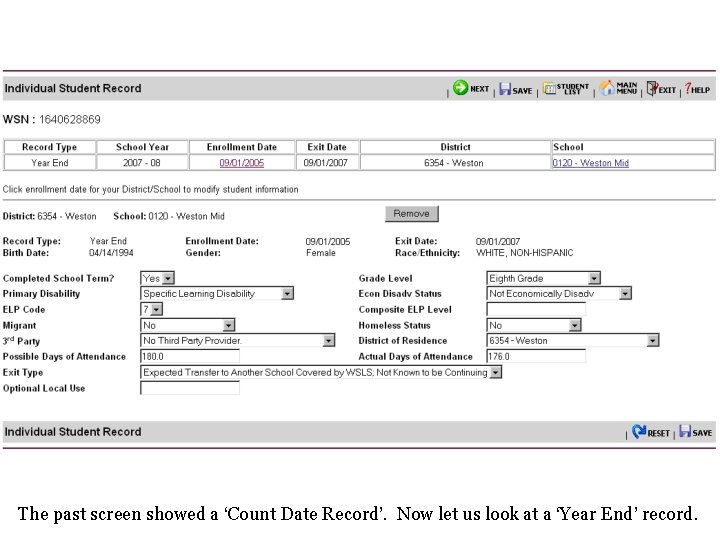The height and width of the screenshot is (540, 720).
Task: Click the Actual Days of Attendance field
Action: click(536, 356)
